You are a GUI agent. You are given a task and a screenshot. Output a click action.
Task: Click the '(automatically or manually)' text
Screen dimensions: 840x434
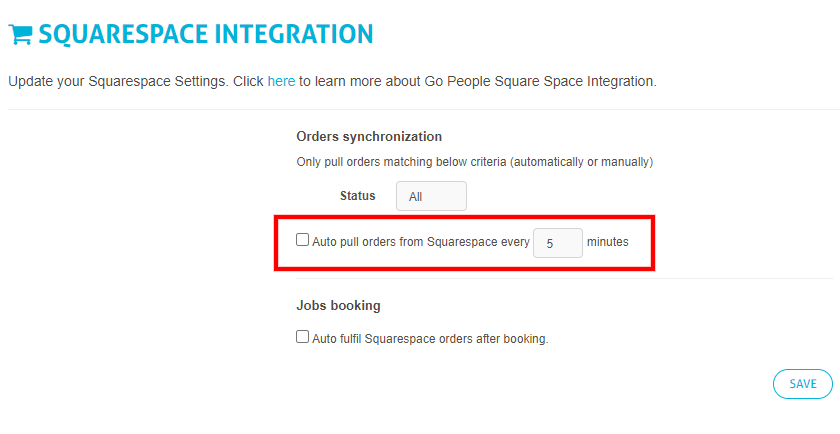pyautogui.click(x=582, y=162)
